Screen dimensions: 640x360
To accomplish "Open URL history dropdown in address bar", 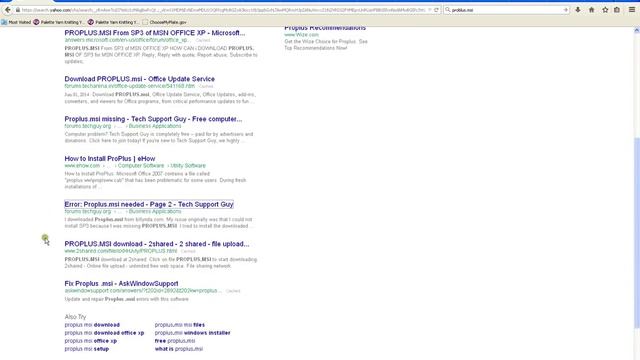I will (429, 10).
